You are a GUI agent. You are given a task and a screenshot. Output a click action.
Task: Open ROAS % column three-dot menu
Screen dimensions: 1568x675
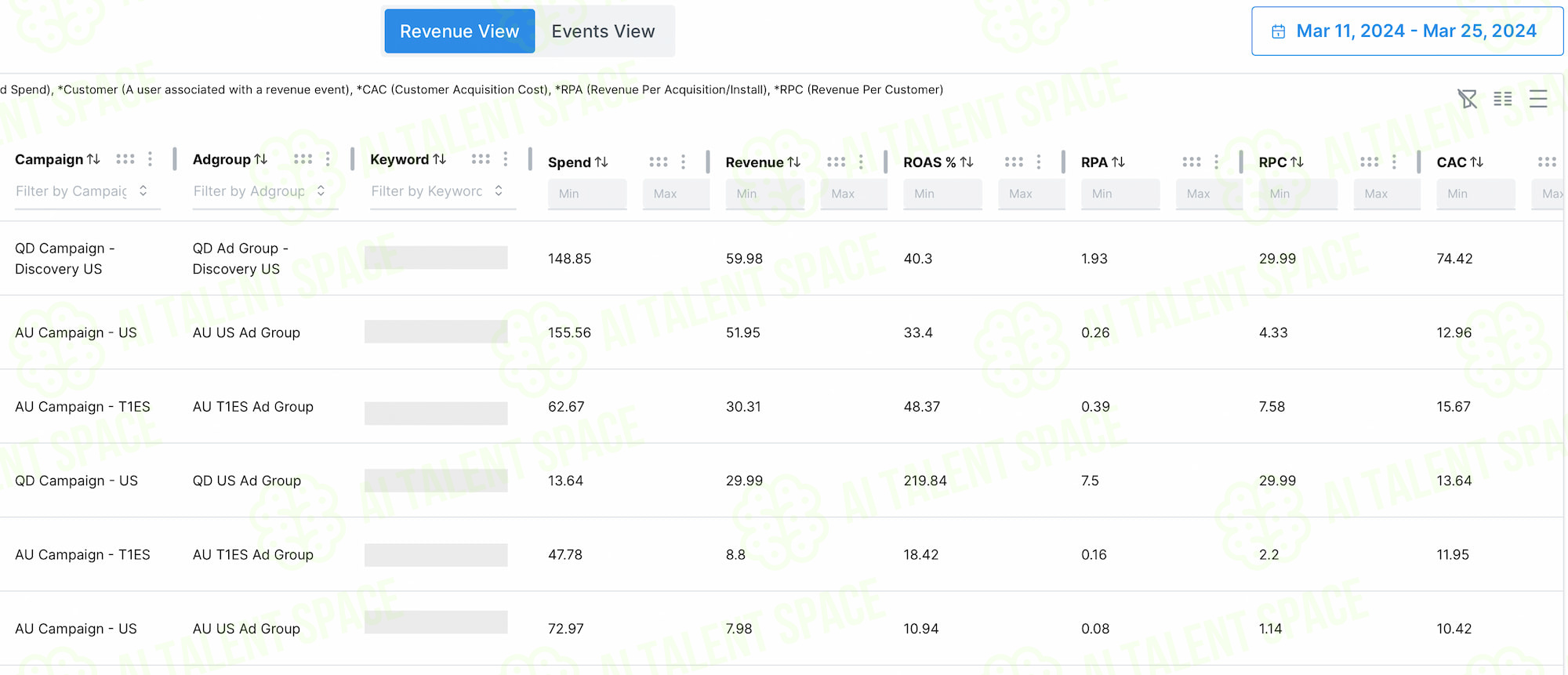pyautogui.click(x=1039, y=161)
